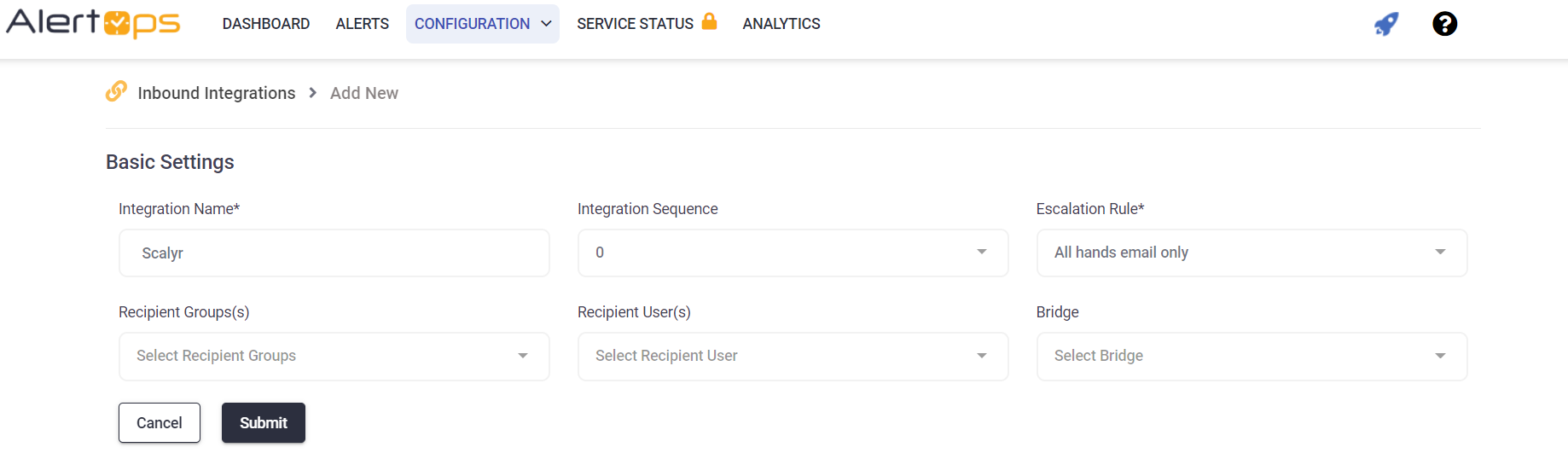The image size is (1568, 453).
Task: Open the Escalation Rule dropdown
Action: pos(1252,253)
